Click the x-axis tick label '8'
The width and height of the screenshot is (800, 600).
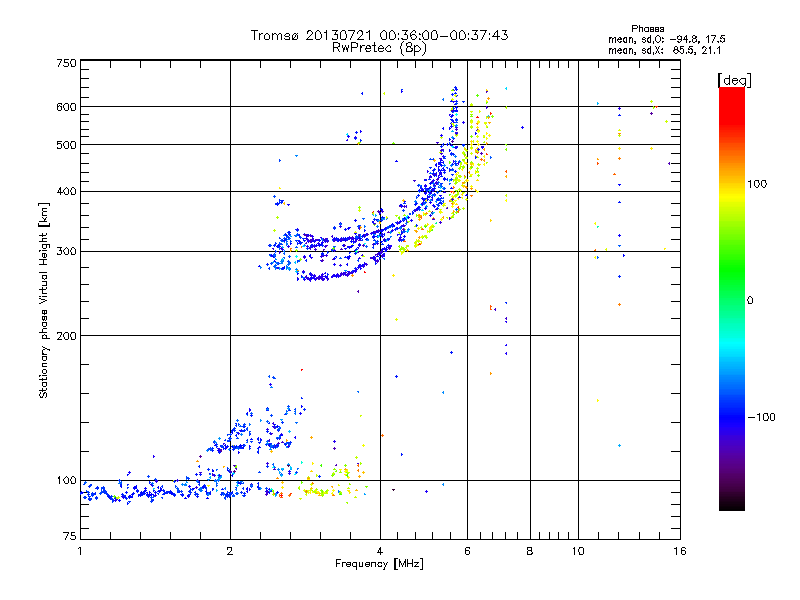point(530,551)
